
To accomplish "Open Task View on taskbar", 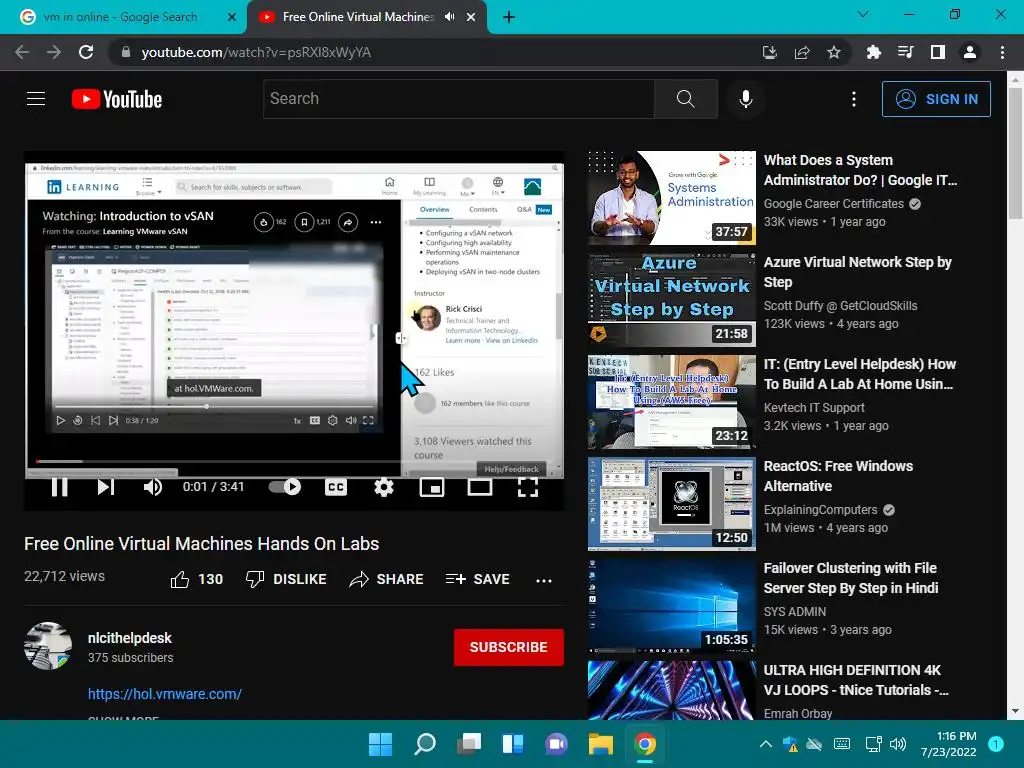I will (x=469, y=744).
